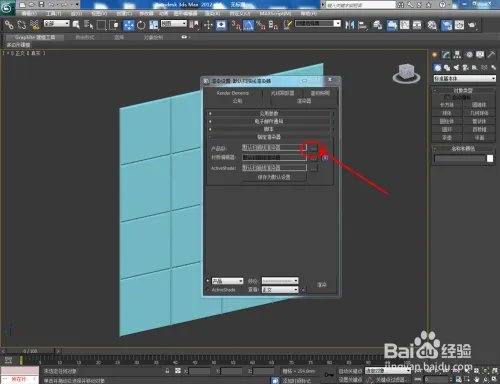Screen dimensions: 500x384
Task: Click the Spinner Snap toggle icon
Action: click(273, 25)
